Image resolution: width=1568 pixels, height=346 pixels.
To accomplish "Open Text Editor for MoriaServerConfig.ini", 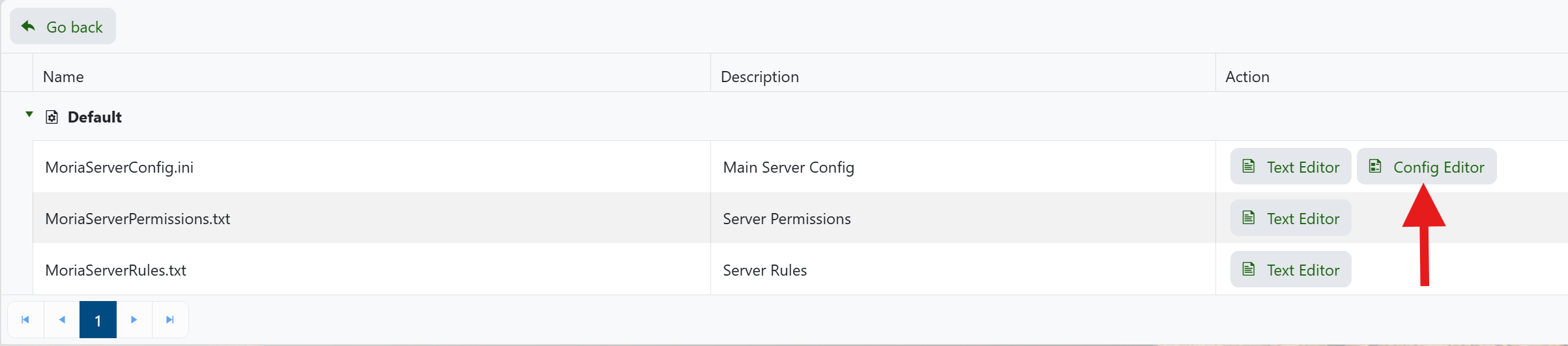I will coord(1290,167).
